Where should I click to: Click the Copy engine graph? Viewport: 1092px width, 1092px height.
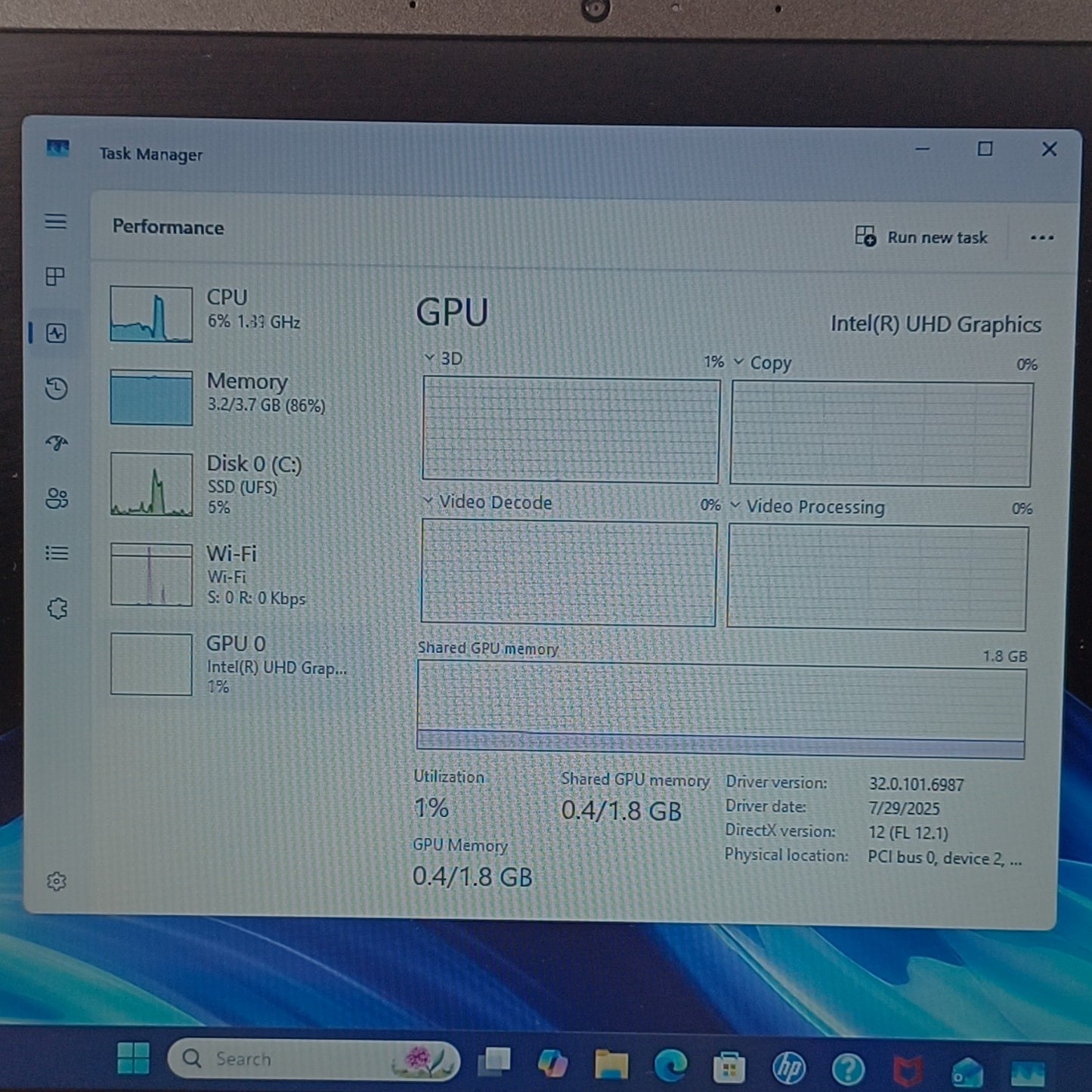click(881, 434)
